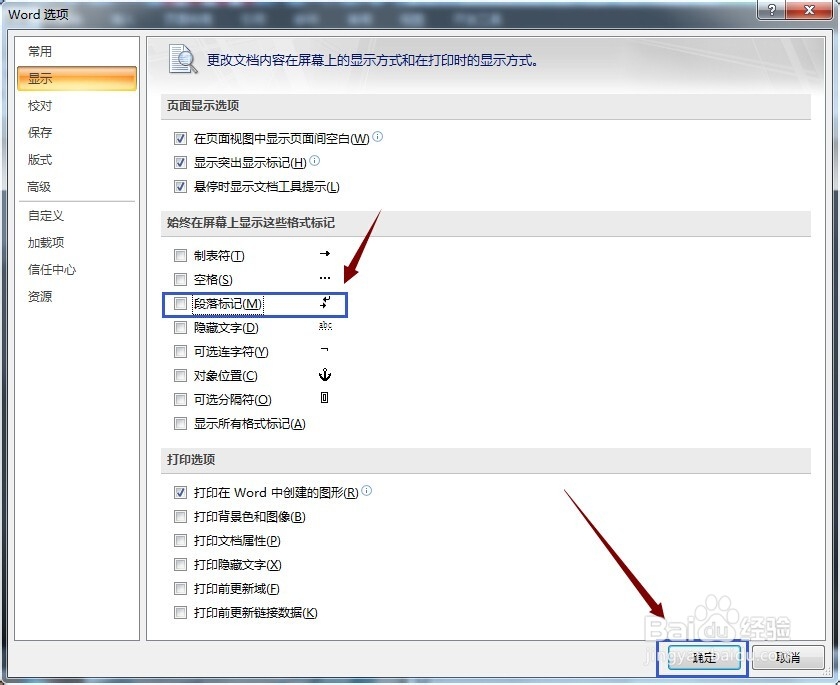This screenshot has height=685, width=840.
Task: Check 打印文档属性 option
Action: point(180,540)
